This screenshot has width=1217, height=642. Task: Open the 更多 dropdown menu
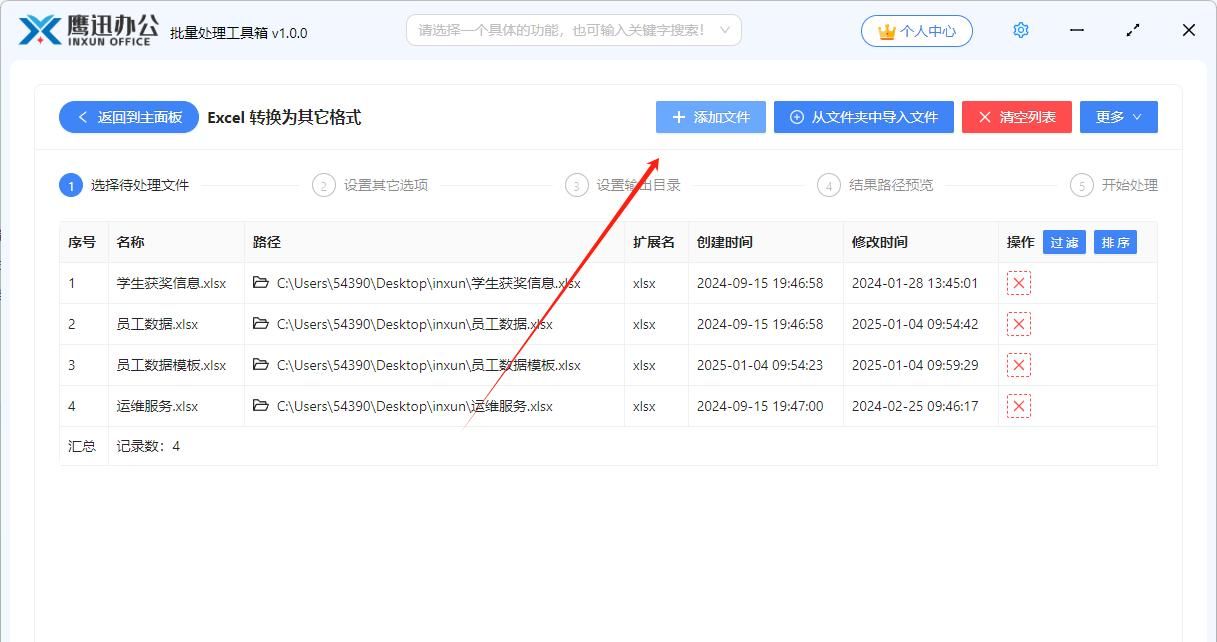click(x=1118, y=116)
